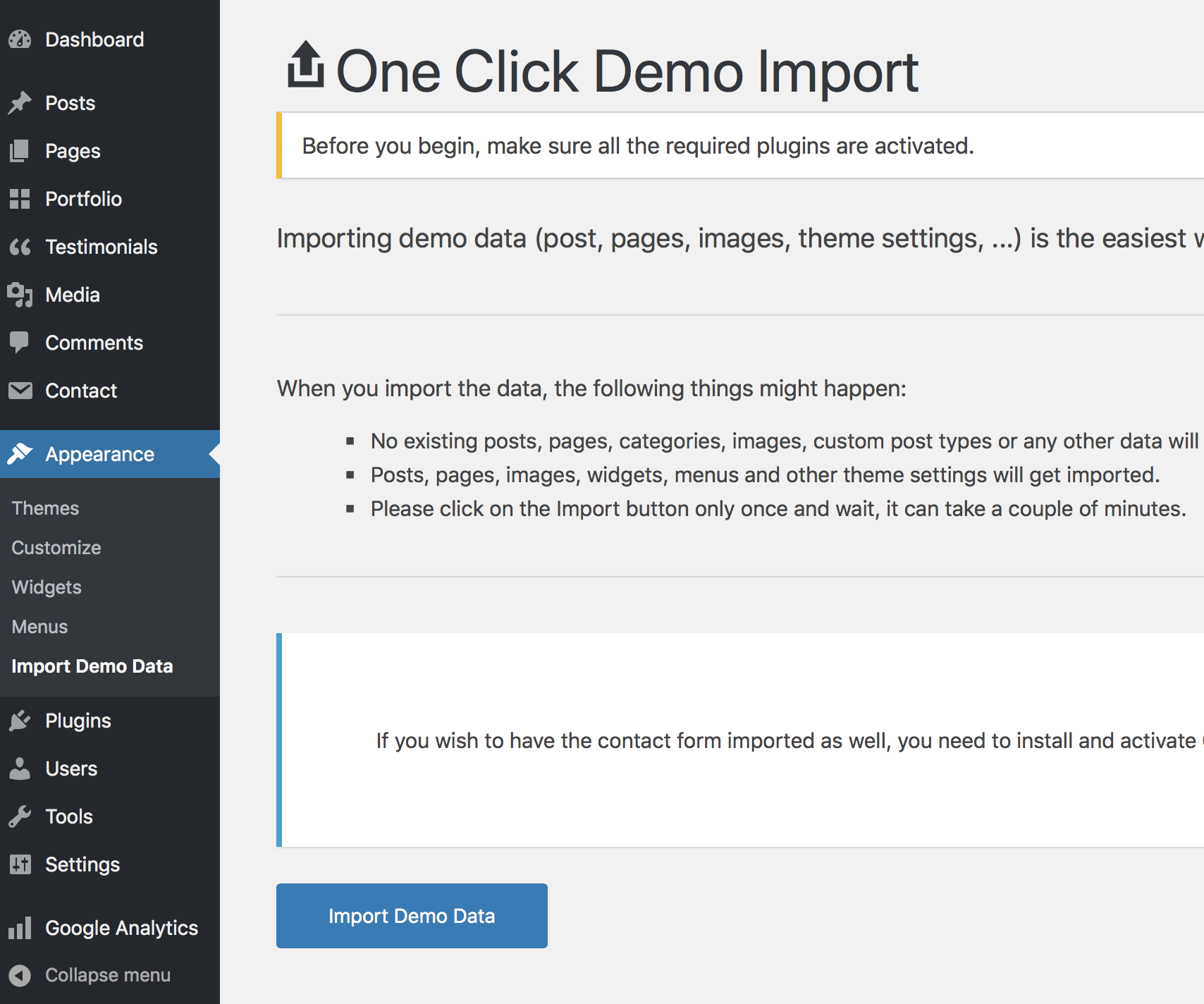This screenshot has width=1204, height=1004.
Task: Go to Customize under Appearance
Action: [56, 548]
